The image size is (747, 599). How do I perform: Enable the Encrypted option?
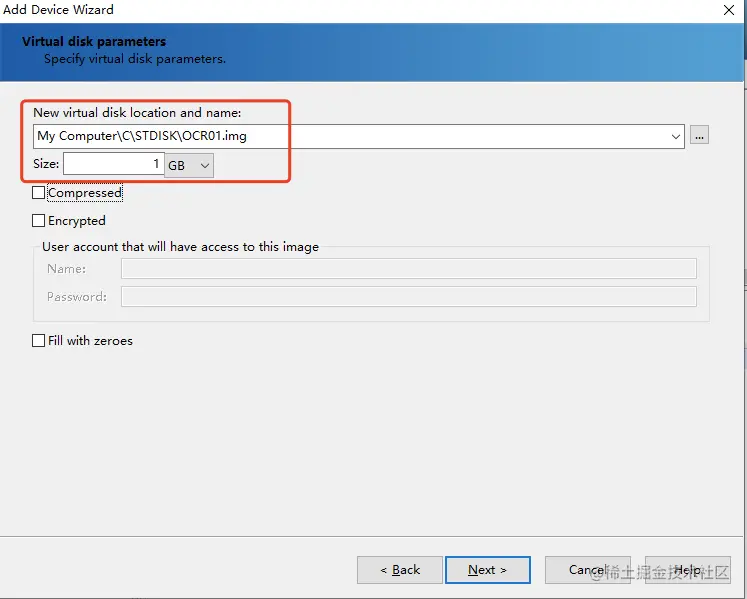coord(39,221)
